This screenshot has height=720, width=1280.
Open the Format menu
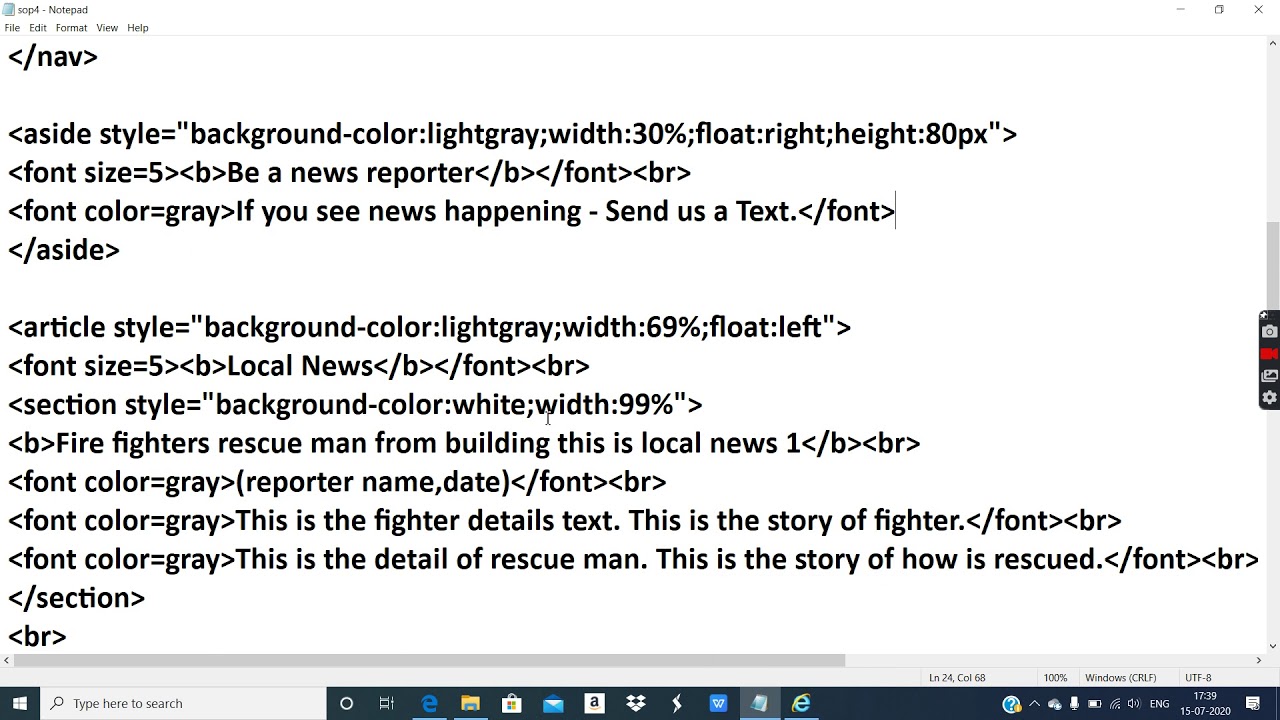[71, 28]
